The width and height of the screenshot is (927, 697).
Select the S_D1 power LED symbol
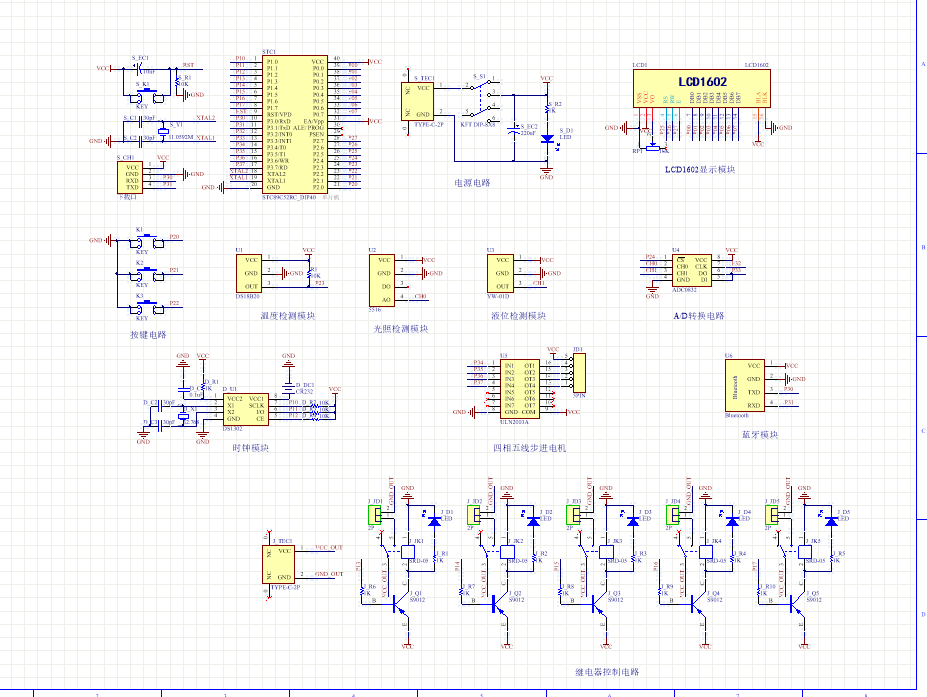coord(547,140)
